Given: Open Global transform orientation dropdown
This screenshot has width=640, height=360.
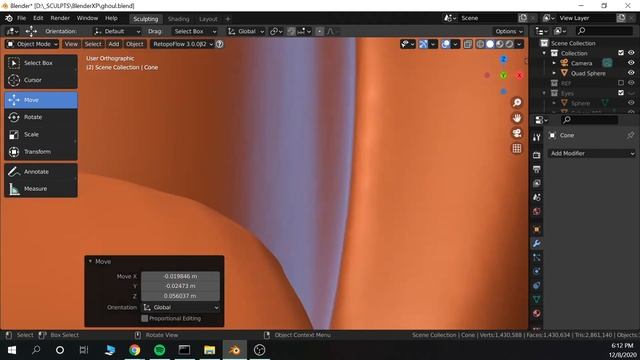Looking at the screenshot, I should coord(246,31).
